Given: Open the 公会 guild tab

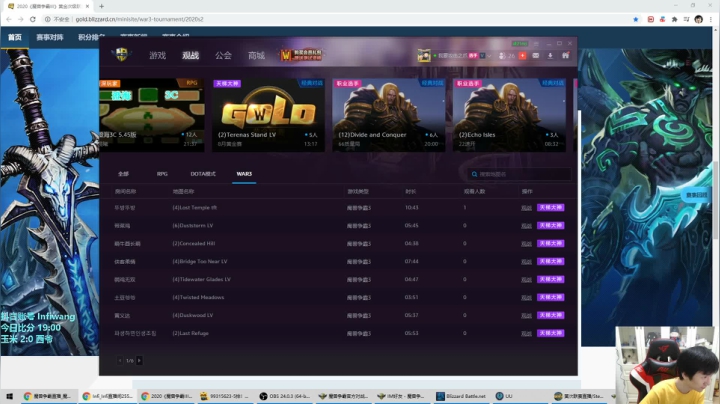Looking at the screenshot, I should click(223, 56).
